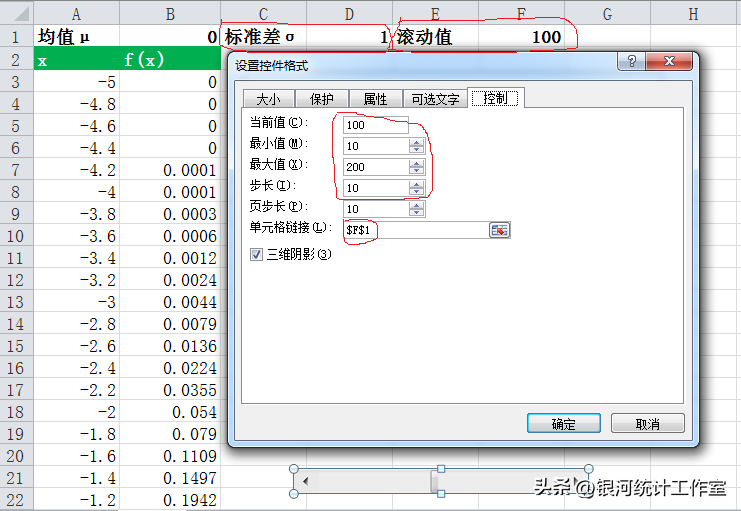Click cell B17 showing 0.0355
The image size is (741, 511).
tap(170, 390)
